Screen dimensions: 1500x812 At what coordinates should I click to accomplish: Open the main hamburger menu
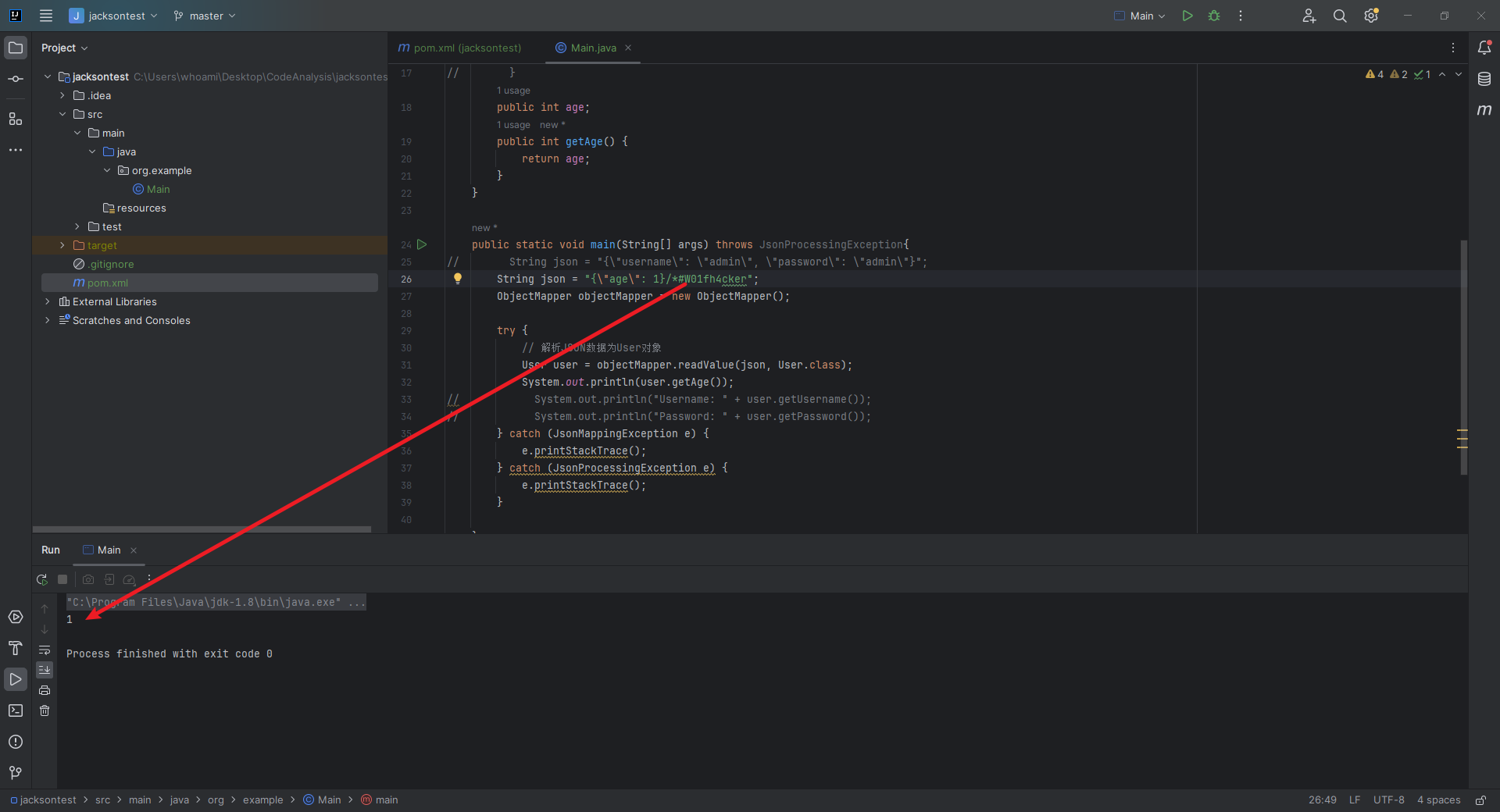[x=46, y=16]
